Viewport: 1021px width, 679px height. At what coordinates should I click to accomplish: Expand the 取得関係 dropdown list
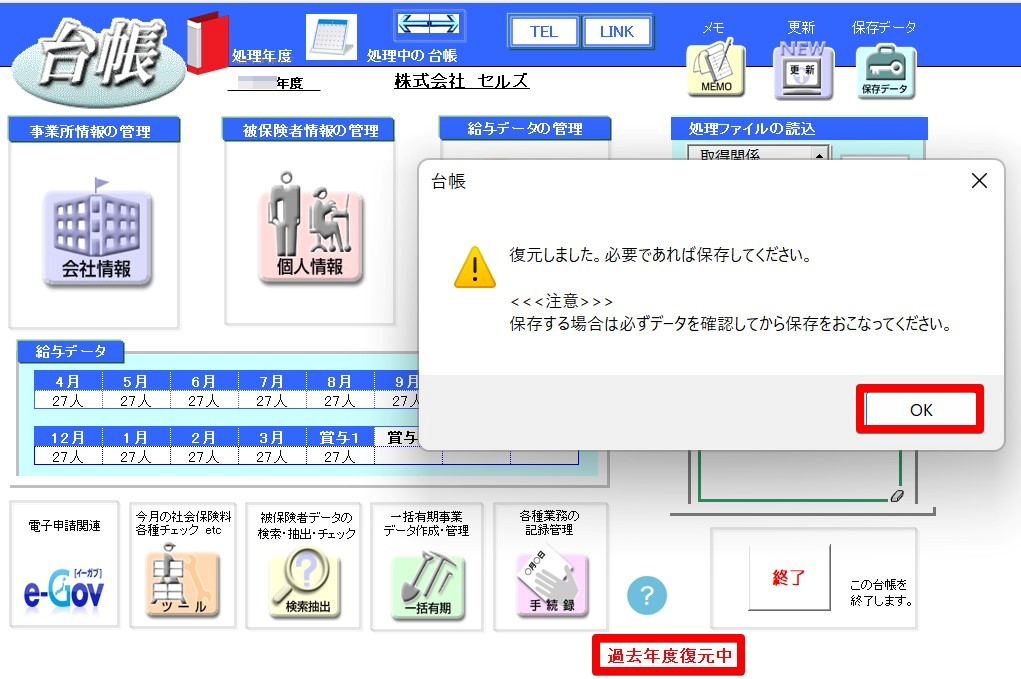tap(819, 154)
